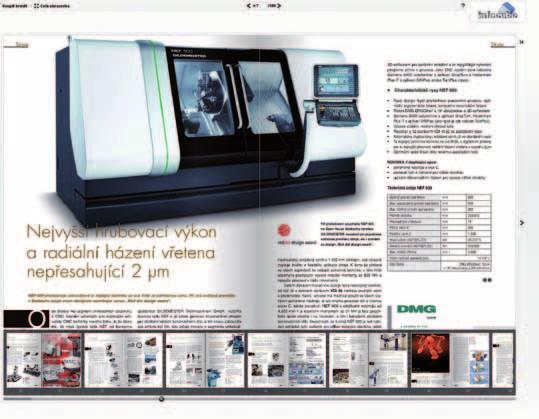Flip forward using right-edge page arrow
The image size is (539, 419).
(x=522, y=223)
